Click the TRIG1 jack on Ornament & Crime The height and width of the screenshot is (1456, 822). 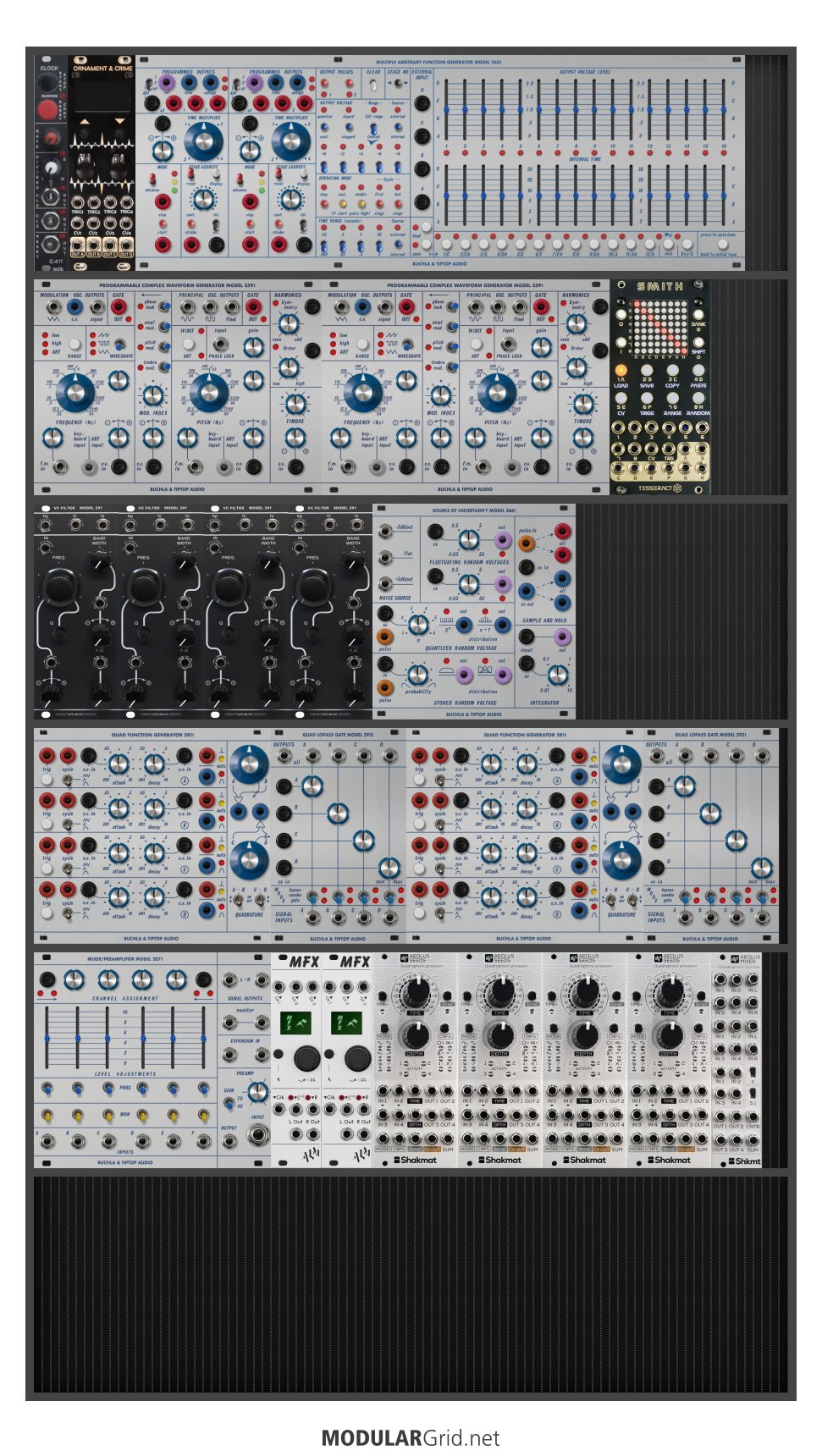pyautogui.click(x=77, y=202)
